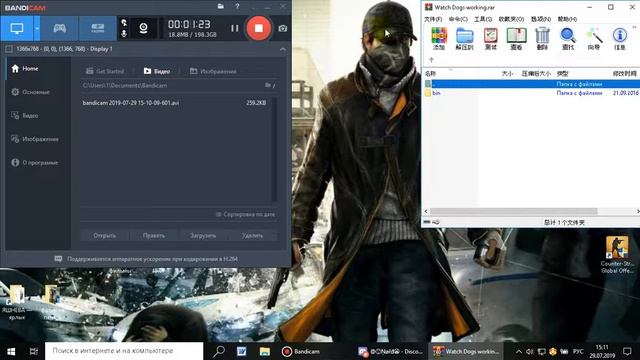The image size is (640, 360).
Task: Click the Extract To folder icon in WinRAR
Action: pyautogui.click(x=464, y=38)
